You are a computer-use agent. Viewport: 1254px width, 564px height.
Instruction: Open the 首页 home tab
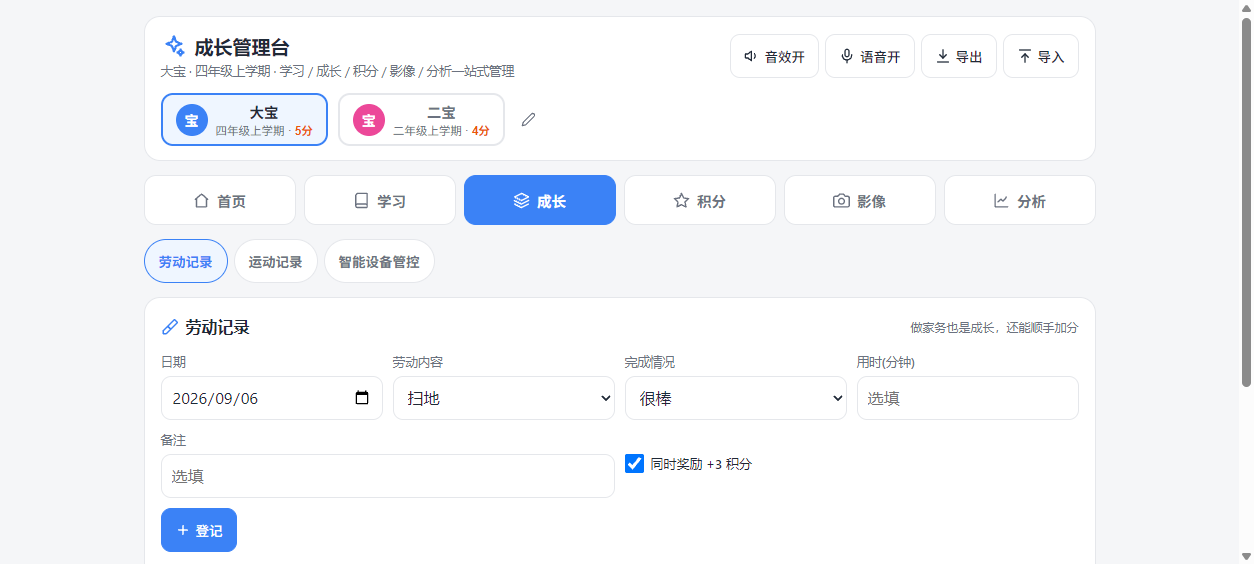coord(220,200)
